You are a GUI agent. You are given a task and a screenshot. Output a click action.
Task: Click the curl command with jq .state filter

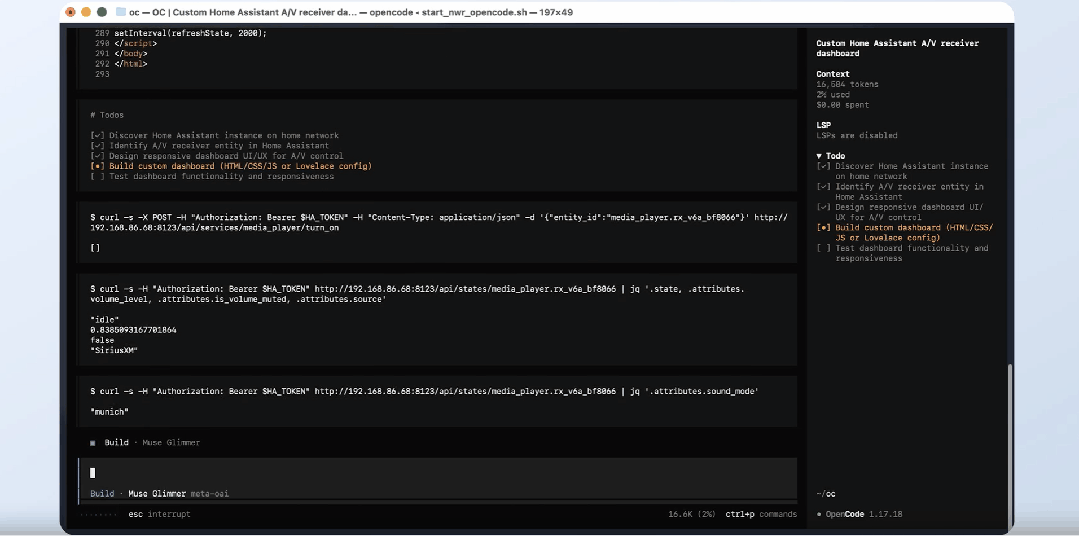(417, 294)
